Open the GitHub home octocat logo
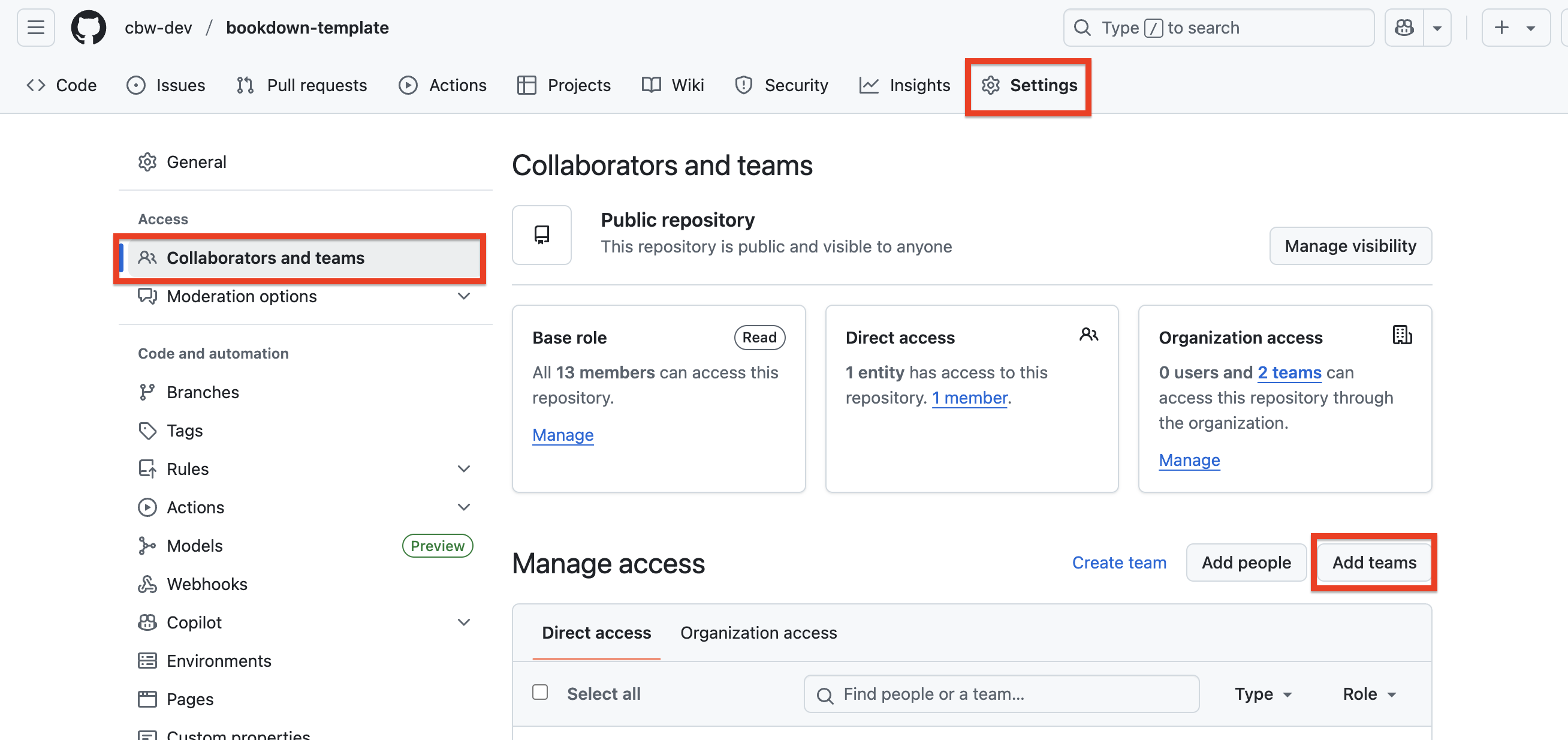Viewport: 1568px width, 740px height. point(88,27)
